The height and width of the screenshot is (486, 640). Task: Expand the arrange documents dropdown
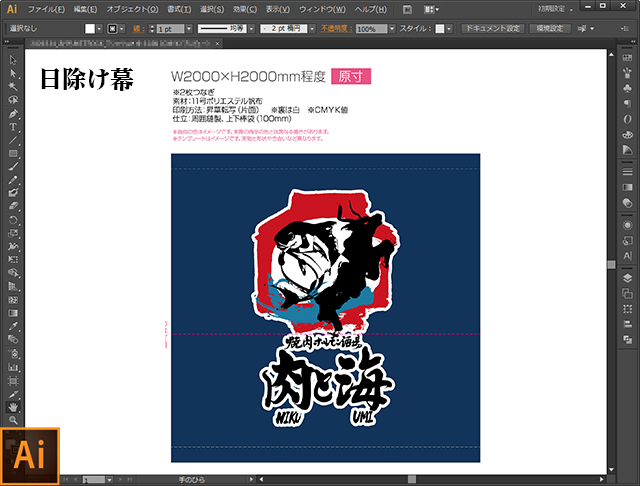tap(431, 9)
